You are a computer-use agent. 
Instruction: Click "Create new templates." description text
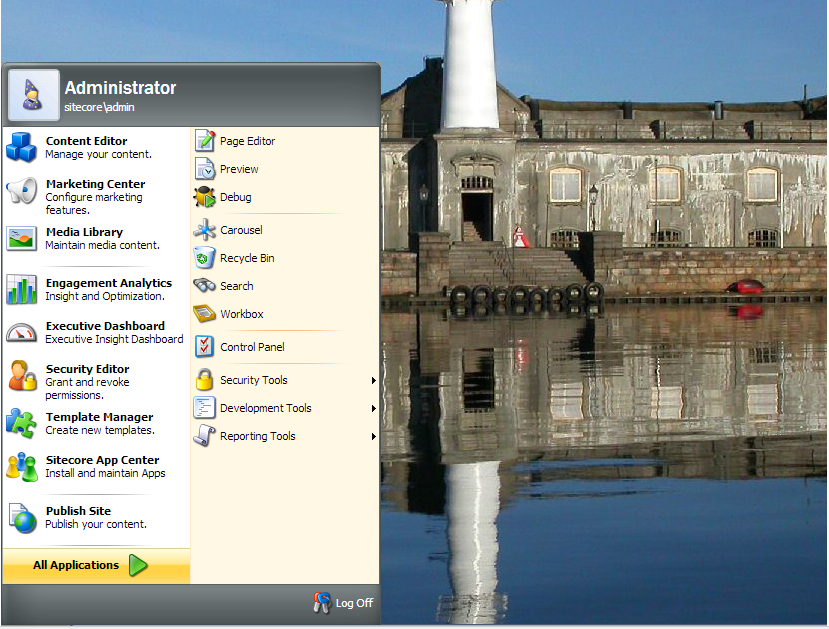pyautogui.click(x=100, y=430)
